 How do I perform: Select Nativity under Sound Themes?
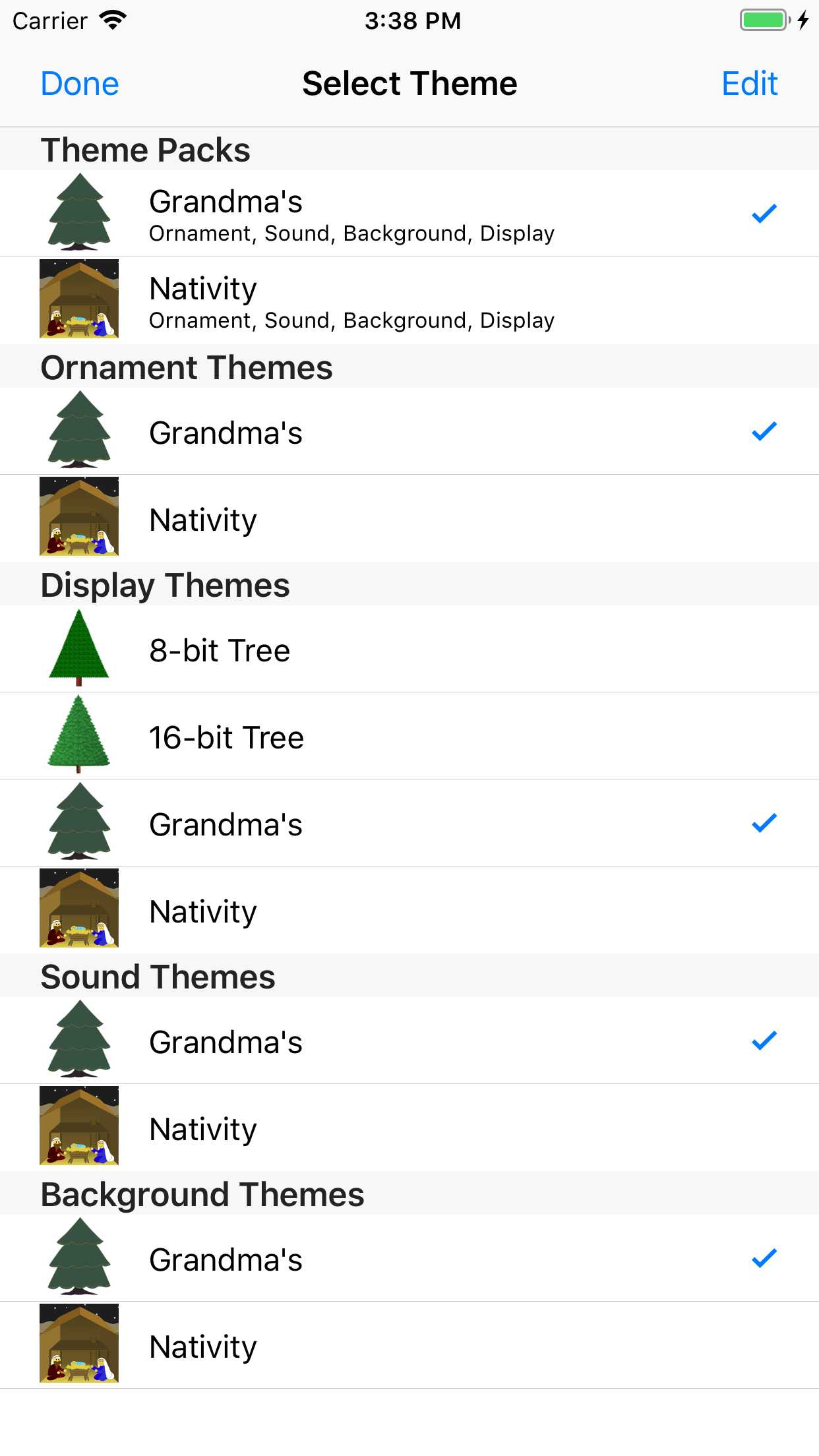coord(203,1129)
